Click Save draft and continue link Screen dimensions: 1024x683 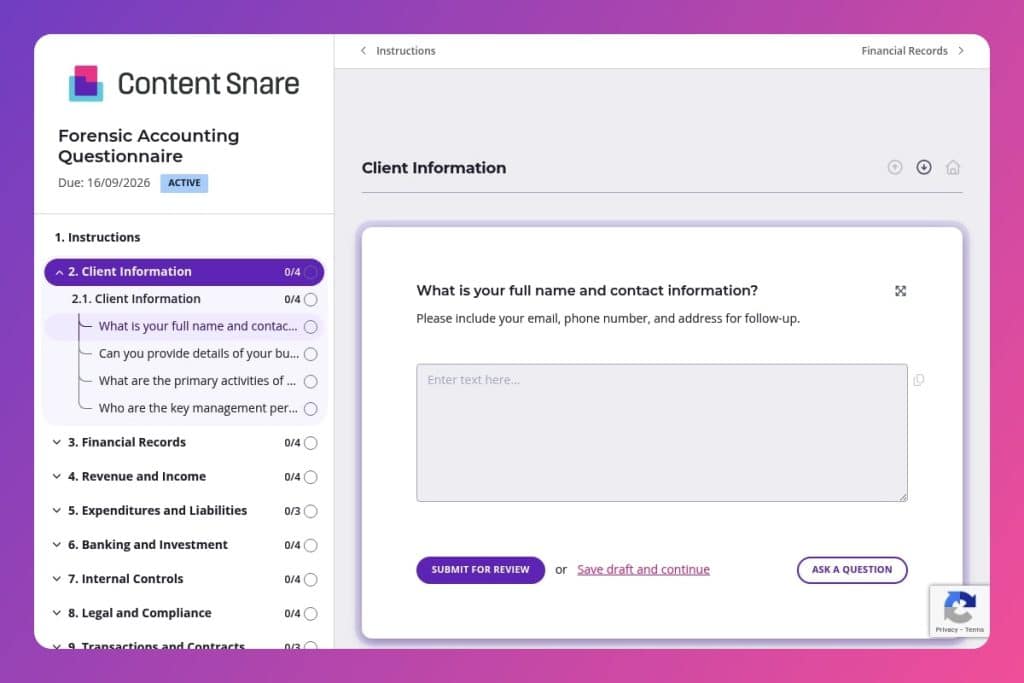coord(643,569)
